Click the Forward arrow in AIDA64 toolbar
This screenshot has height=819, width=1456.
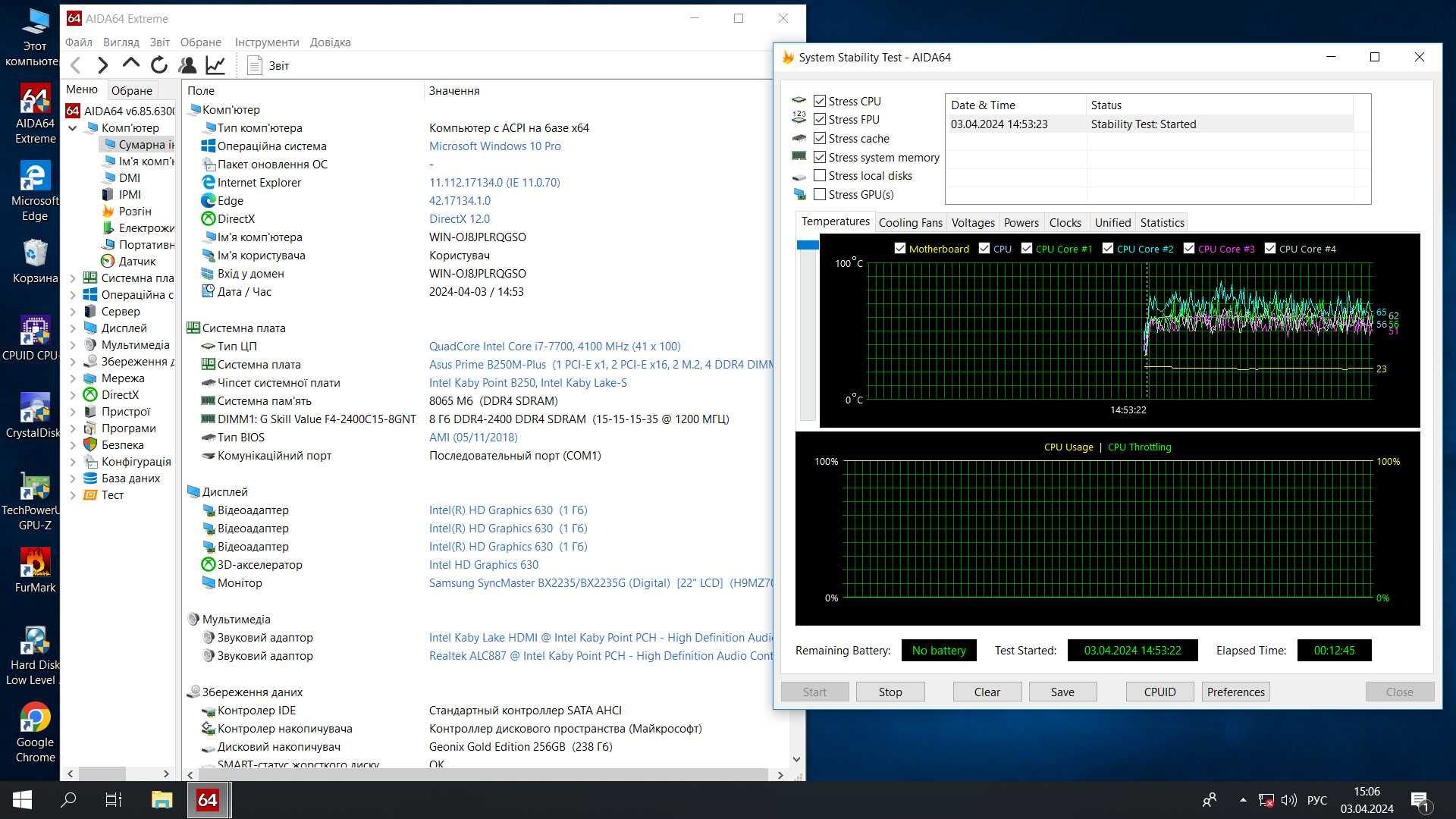click(103, 66)
